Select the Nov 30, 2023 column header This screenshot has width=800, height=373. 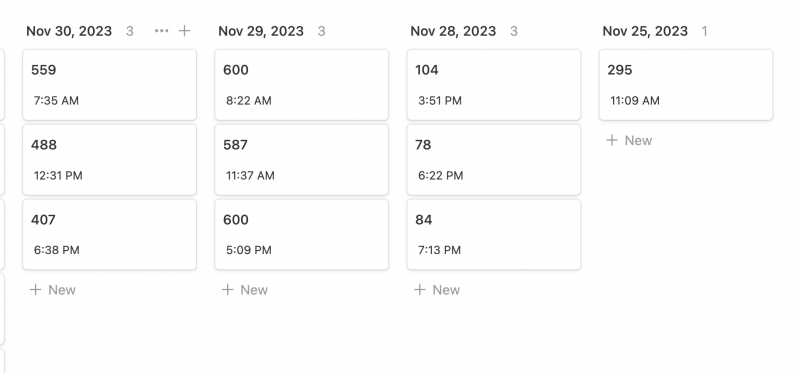click(x=69, y=31)
